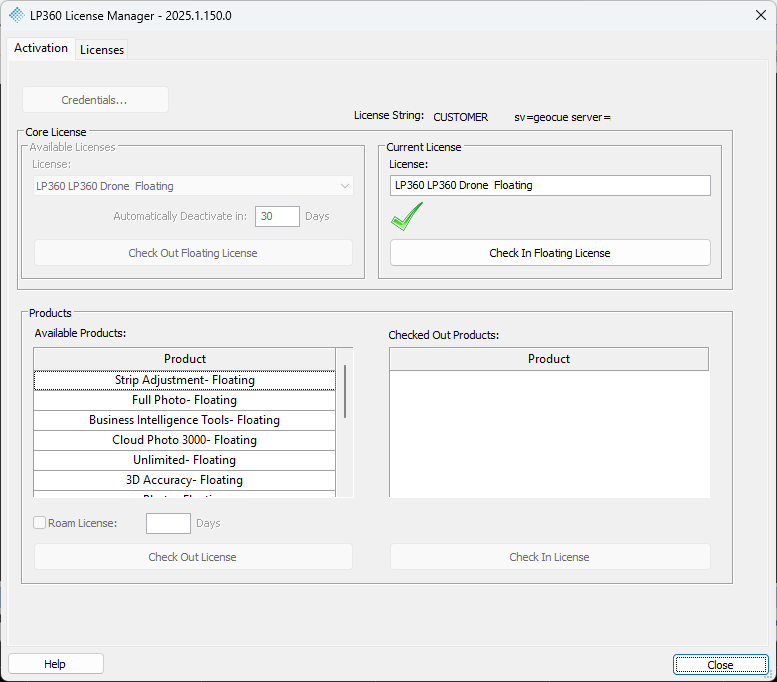Select Strip Adjustment- Floating product row
Screen dimensions: 777x682
185,380
